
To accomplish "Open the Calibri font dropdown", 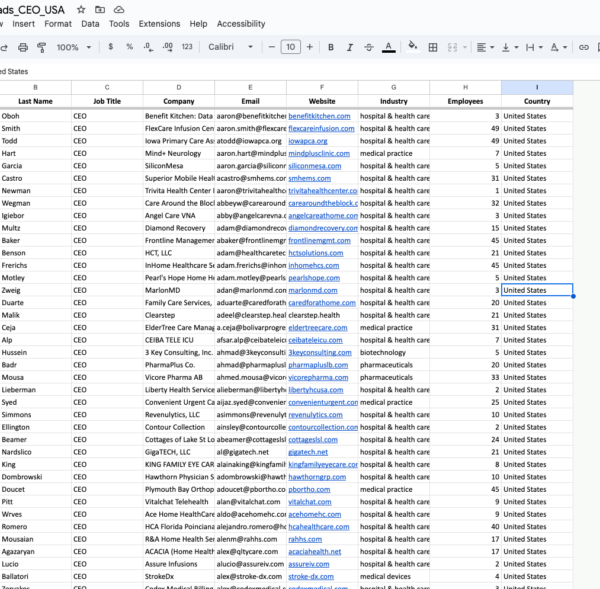I will click(230, 47).
